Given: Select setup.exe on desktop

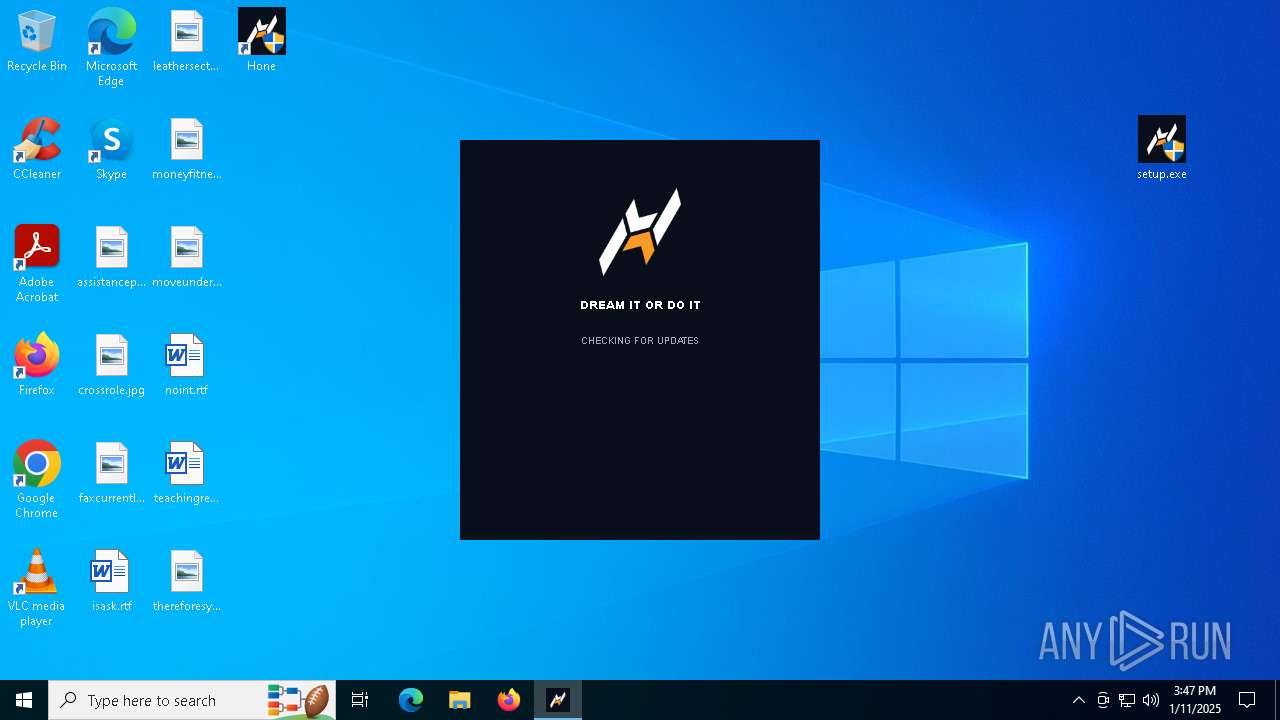Looking at the screenshot, I should pos(1162,148).
